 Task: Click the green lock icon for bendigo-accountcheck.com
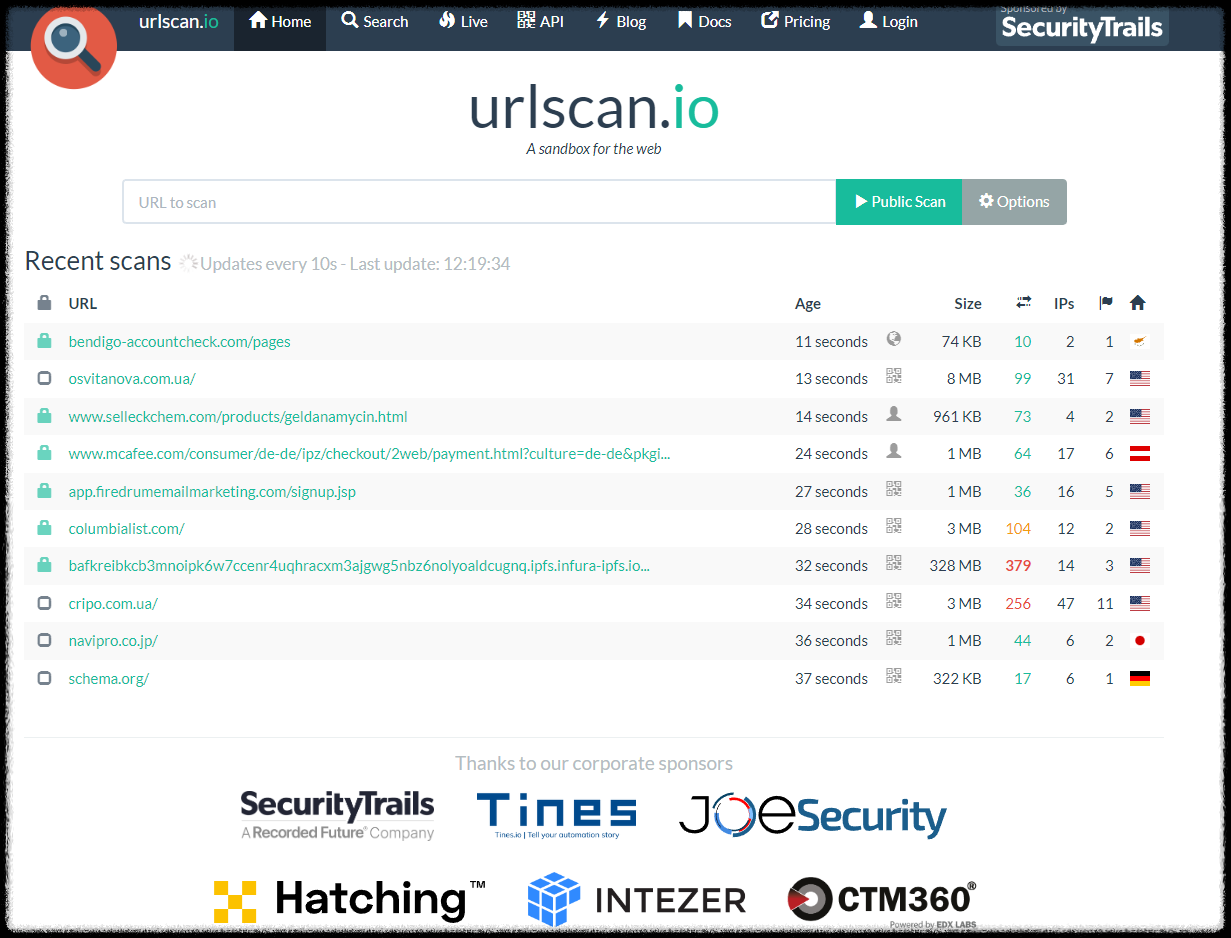(x=44, y=341)
